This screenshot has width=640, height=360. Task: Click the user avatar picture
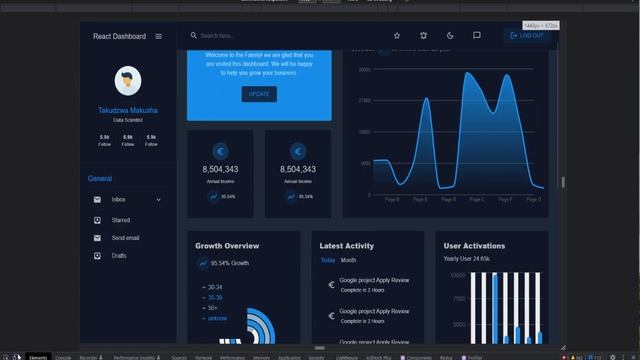point(128,81)
